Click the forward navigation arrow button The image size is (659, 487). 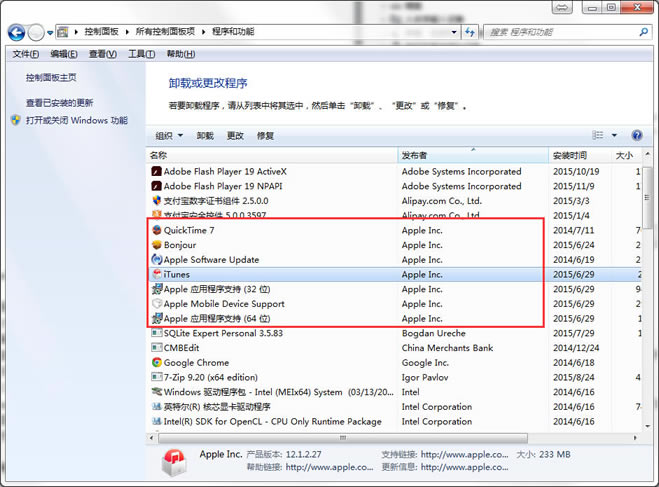click(x=36, y=32)
